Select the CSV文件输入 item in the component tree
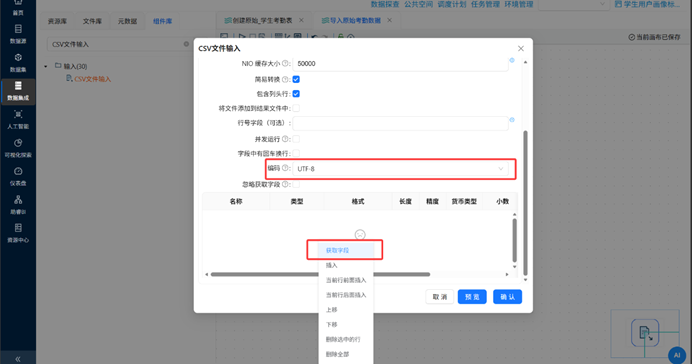692x364 pixels. [x=93, y=79]
